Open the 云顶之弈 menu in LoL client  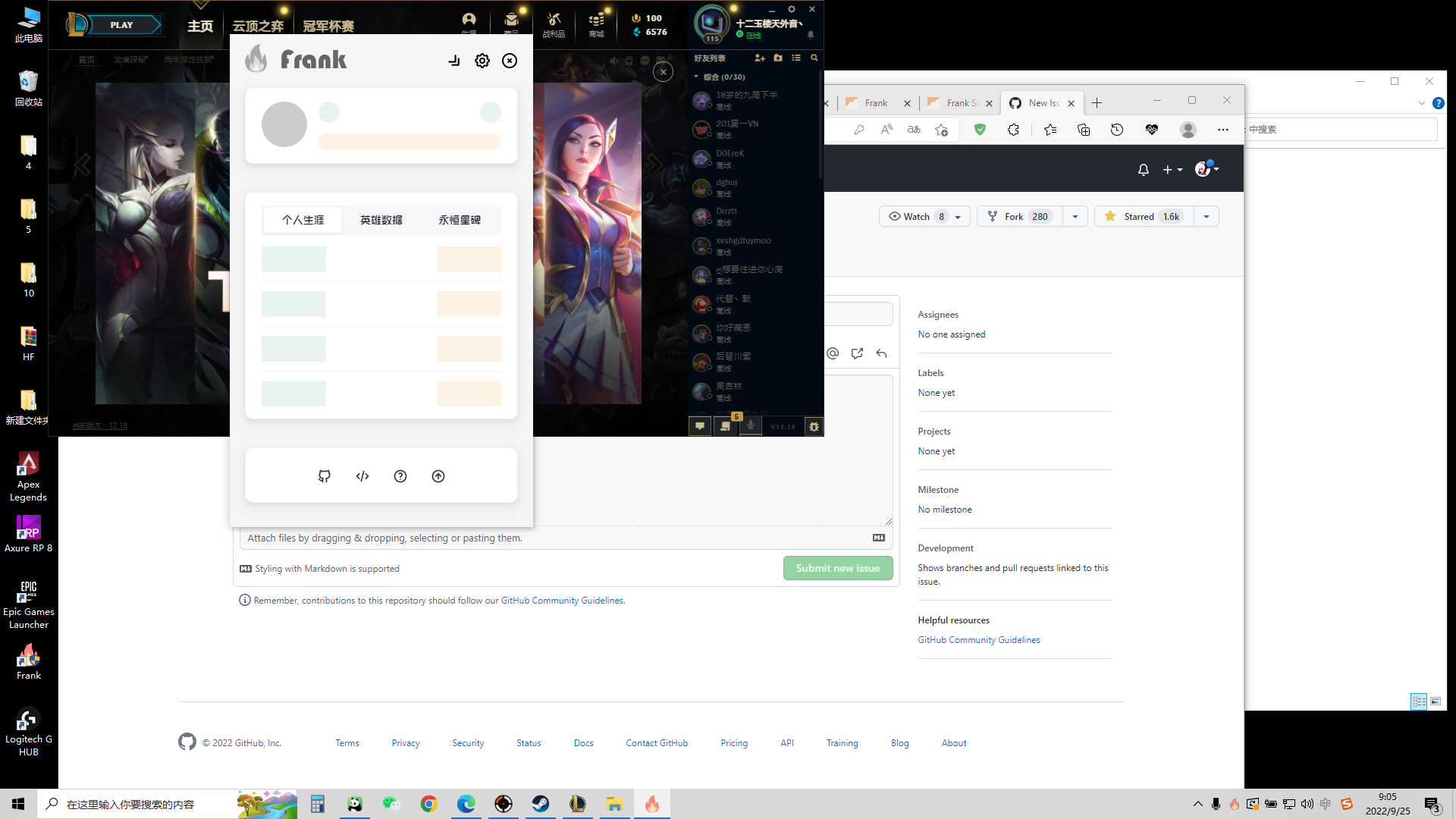[x=259, y=25]
